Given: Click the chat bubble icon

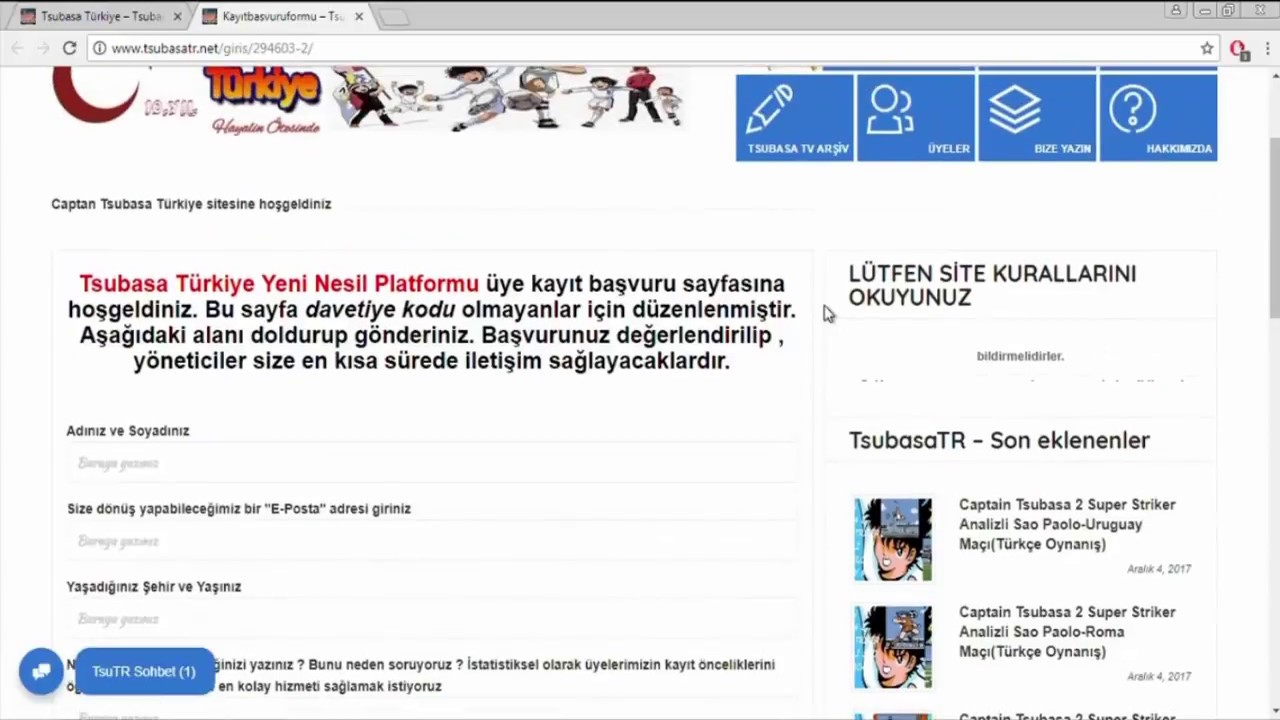Looking at the screenshot, I should pos(41,672).
